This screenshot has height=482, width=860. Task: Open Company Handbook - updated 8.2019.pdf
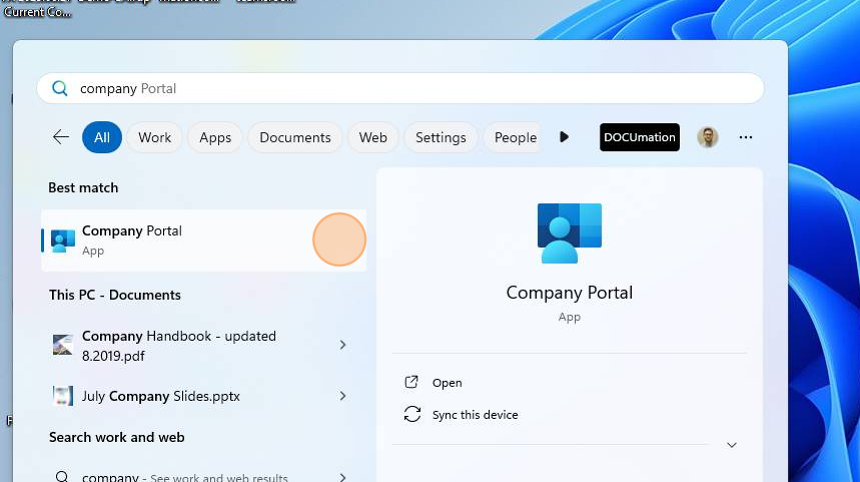[204, 345]
